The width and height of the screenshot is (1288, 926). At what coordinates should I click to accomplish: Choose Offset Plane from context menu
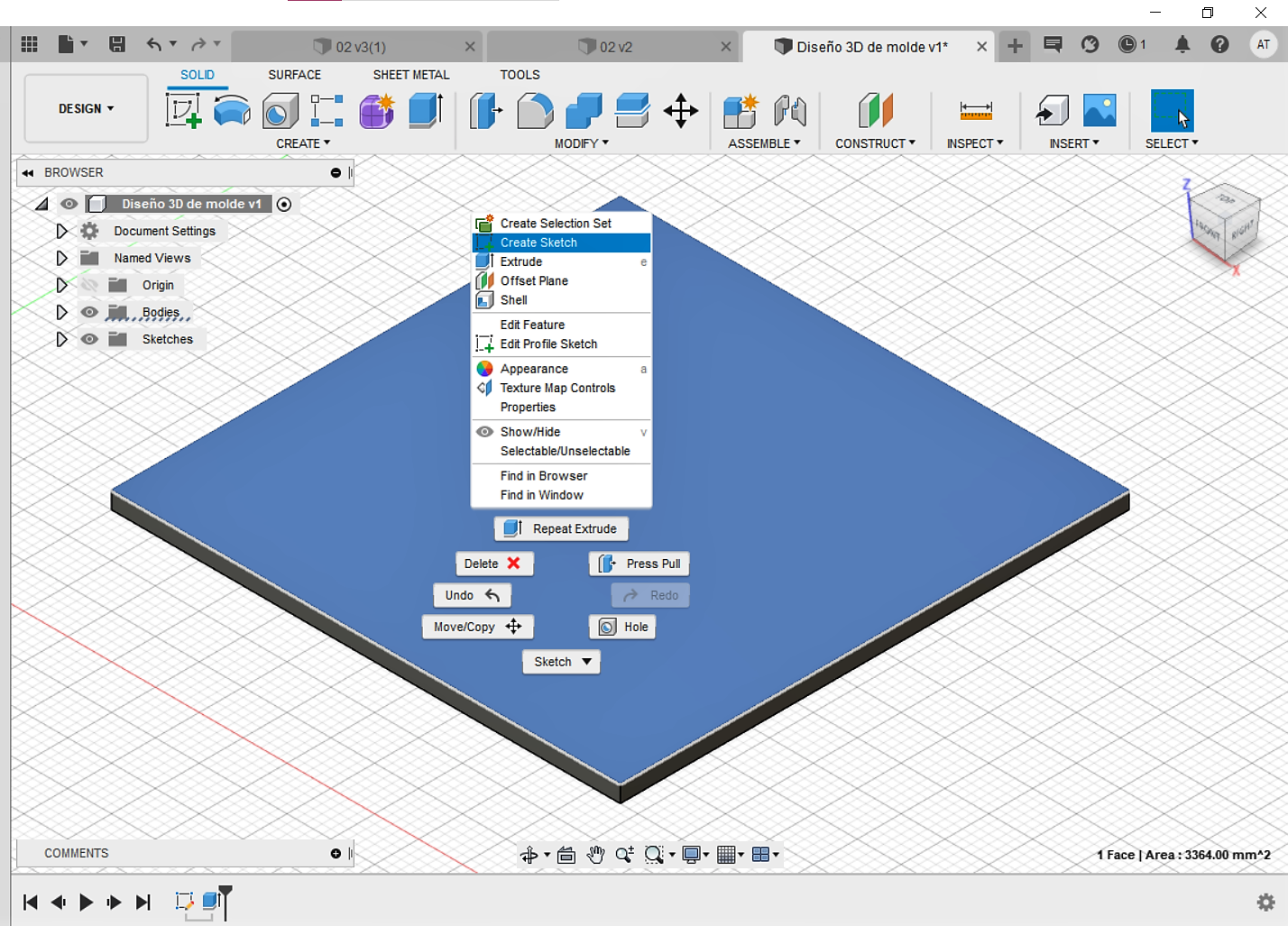(561, 280)
